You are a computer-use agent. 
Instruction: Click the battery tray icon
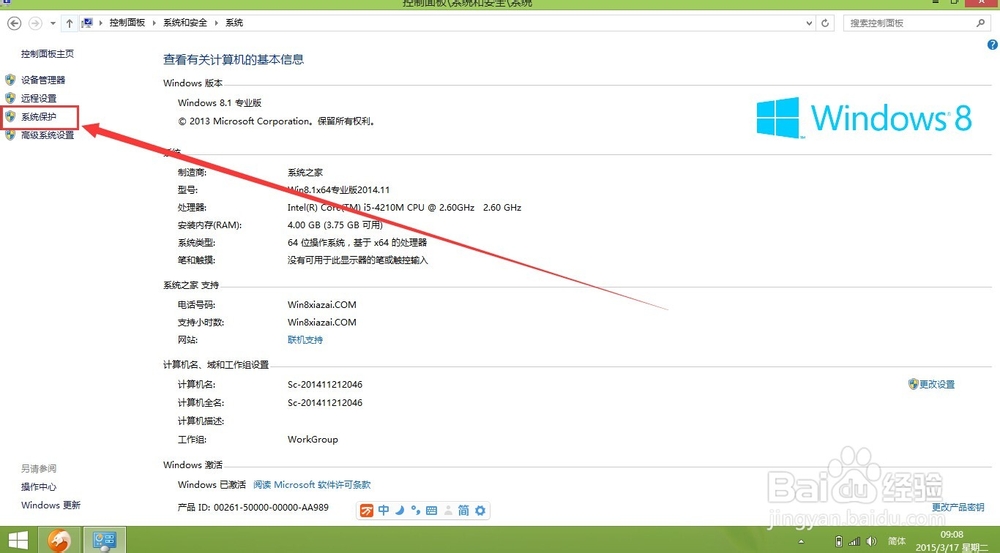[x=839, y=542]
